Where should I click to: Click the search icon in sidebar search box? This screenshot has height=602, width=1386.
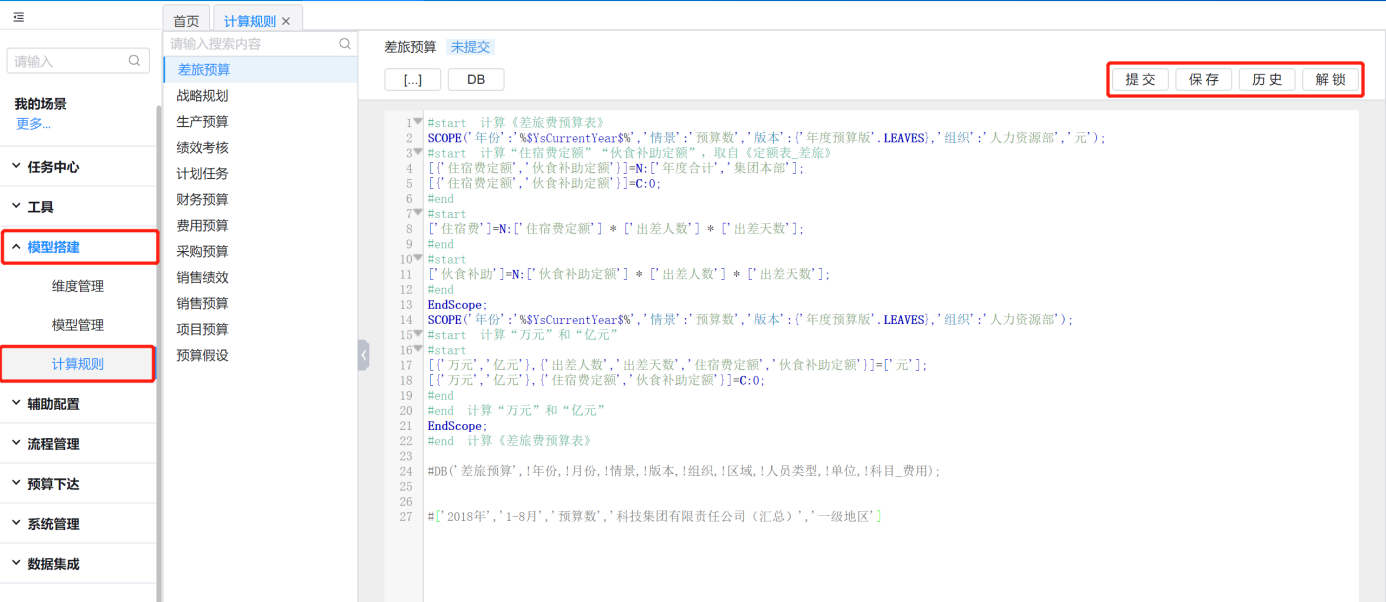pos(134,61)
